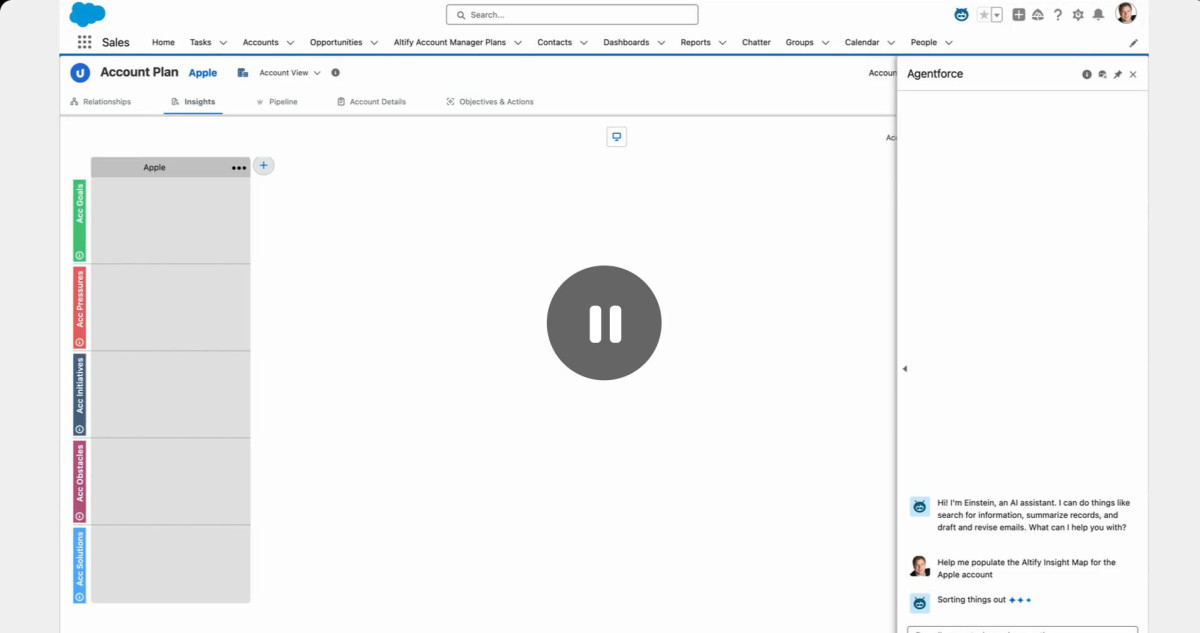The image size is (1200, 633).
Task: Select the Acc Pressures row label
Action: pos(80,299)
